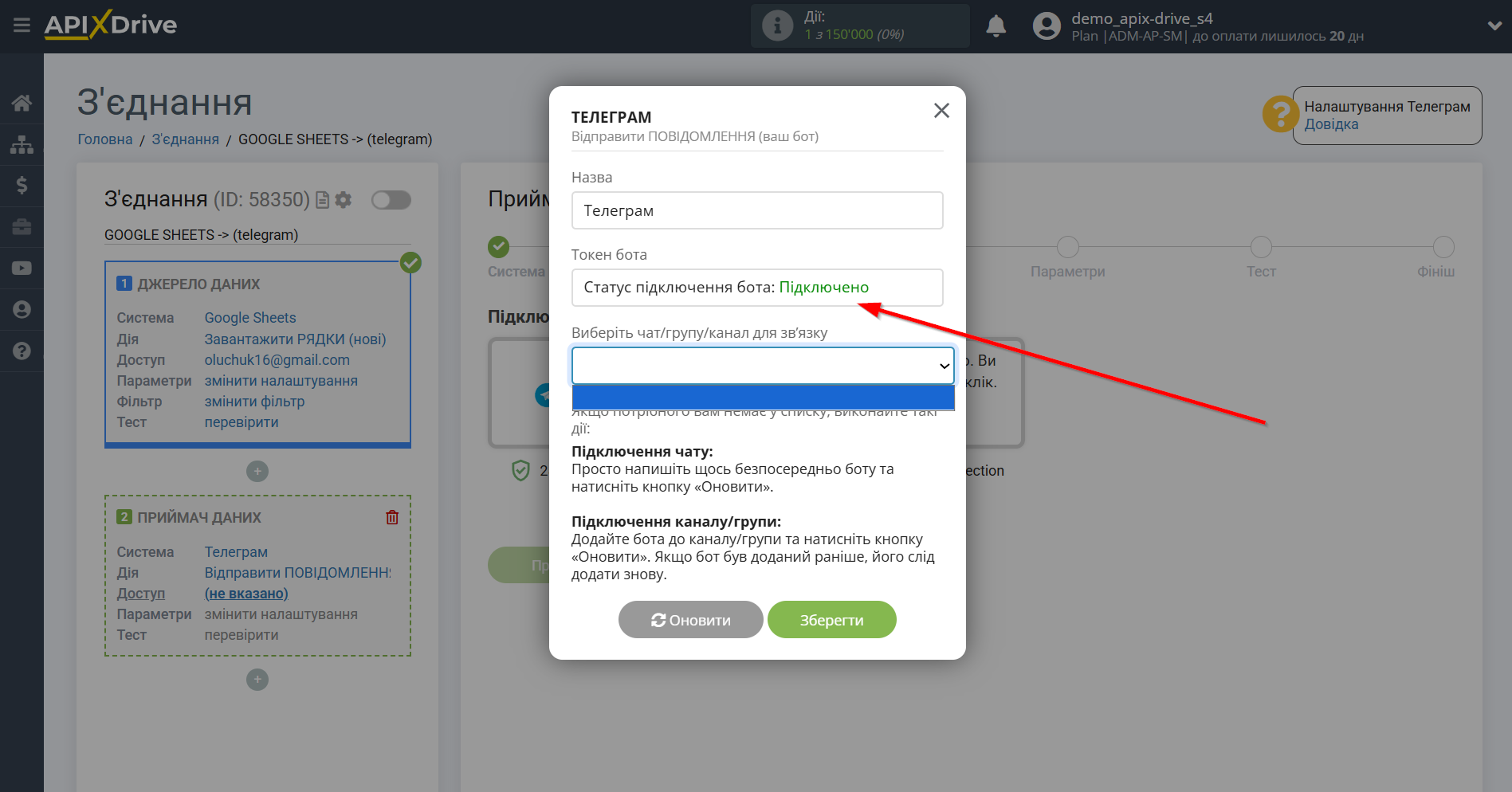
Task: Click the yellow help question mark icon
Action: point(1280,114)
